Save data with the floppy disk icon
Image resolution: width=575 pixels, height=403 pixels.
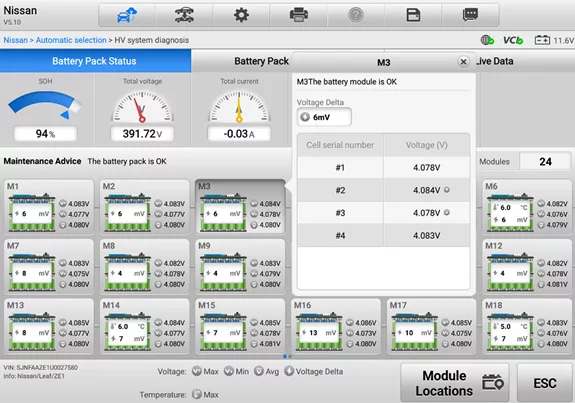pyautogui.click(x=413, y=15)
